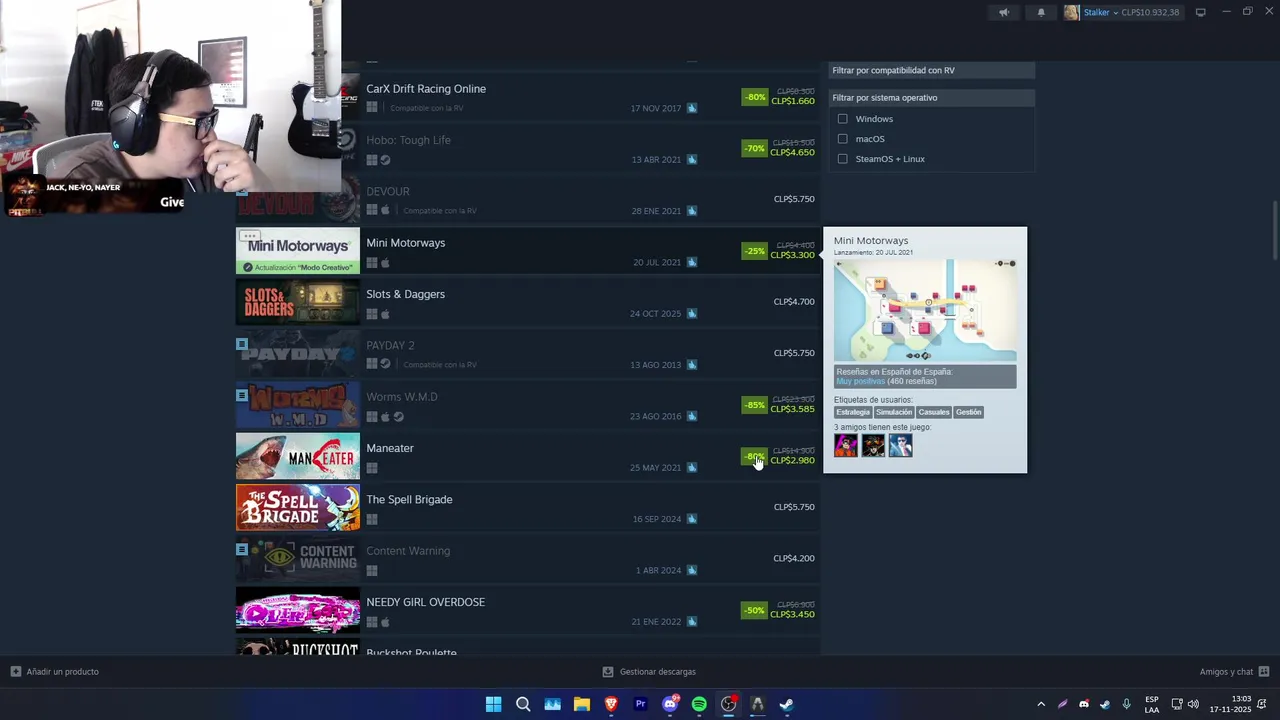Open The Spell Brigade thumbnail
Image resolution: width=1280 pixels, height=720 pixels.
pyautogui.click(x=297, y=507)
